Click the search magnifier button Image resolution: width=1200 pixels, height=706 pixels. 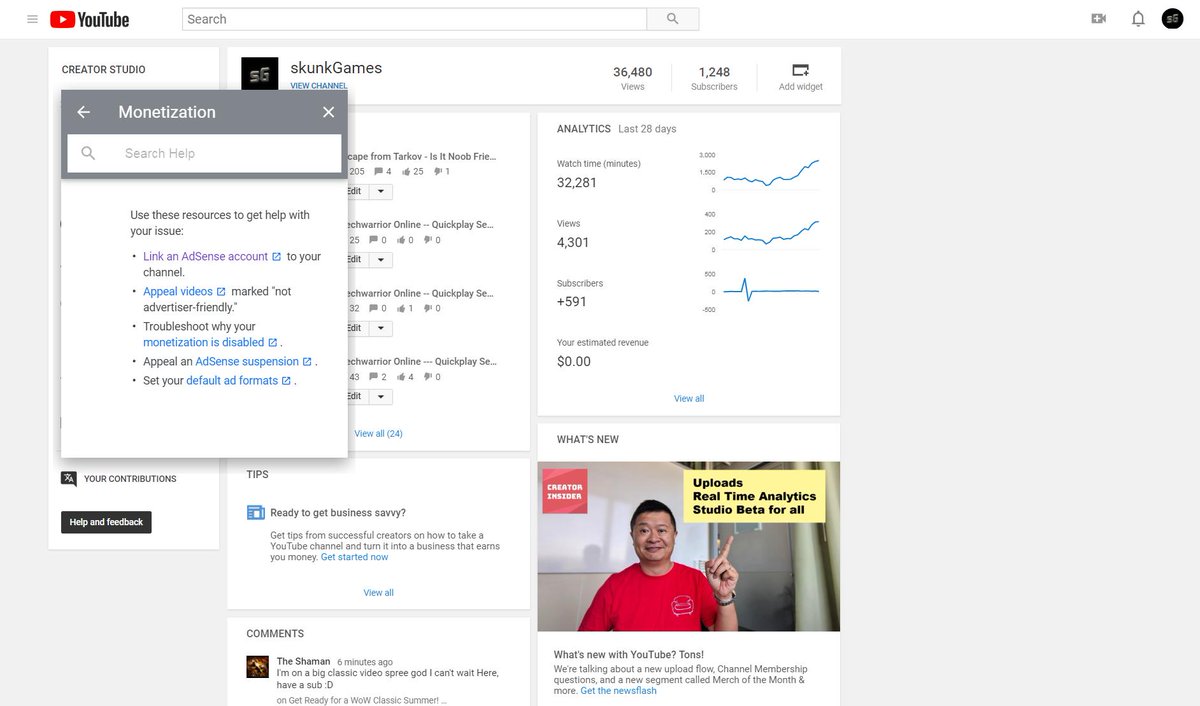pos(672,19)
